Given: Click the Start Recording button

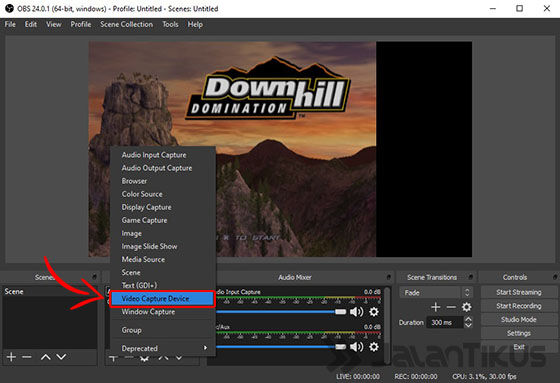Looking at the screenshot, I should [519, 306].
